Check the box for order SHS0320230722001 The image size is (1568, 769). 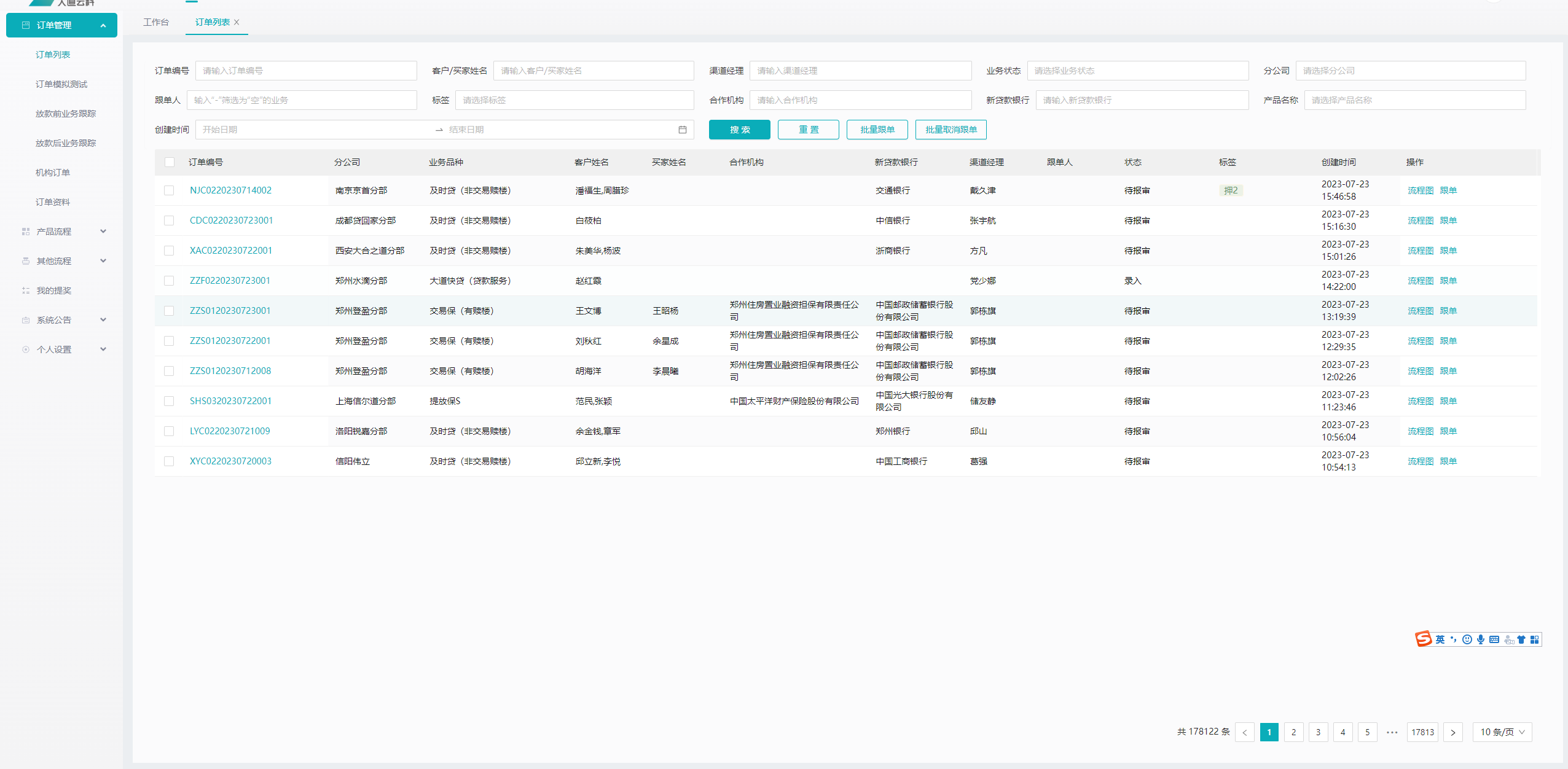169,401
